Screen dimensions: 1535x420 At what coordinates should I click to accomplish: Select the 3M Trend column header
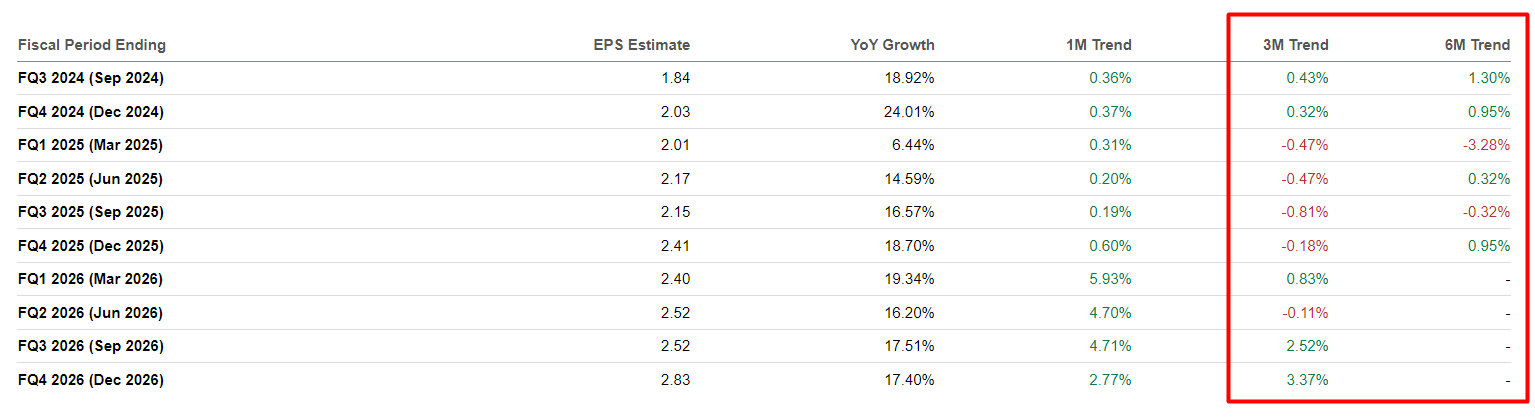click(1295, 45)
